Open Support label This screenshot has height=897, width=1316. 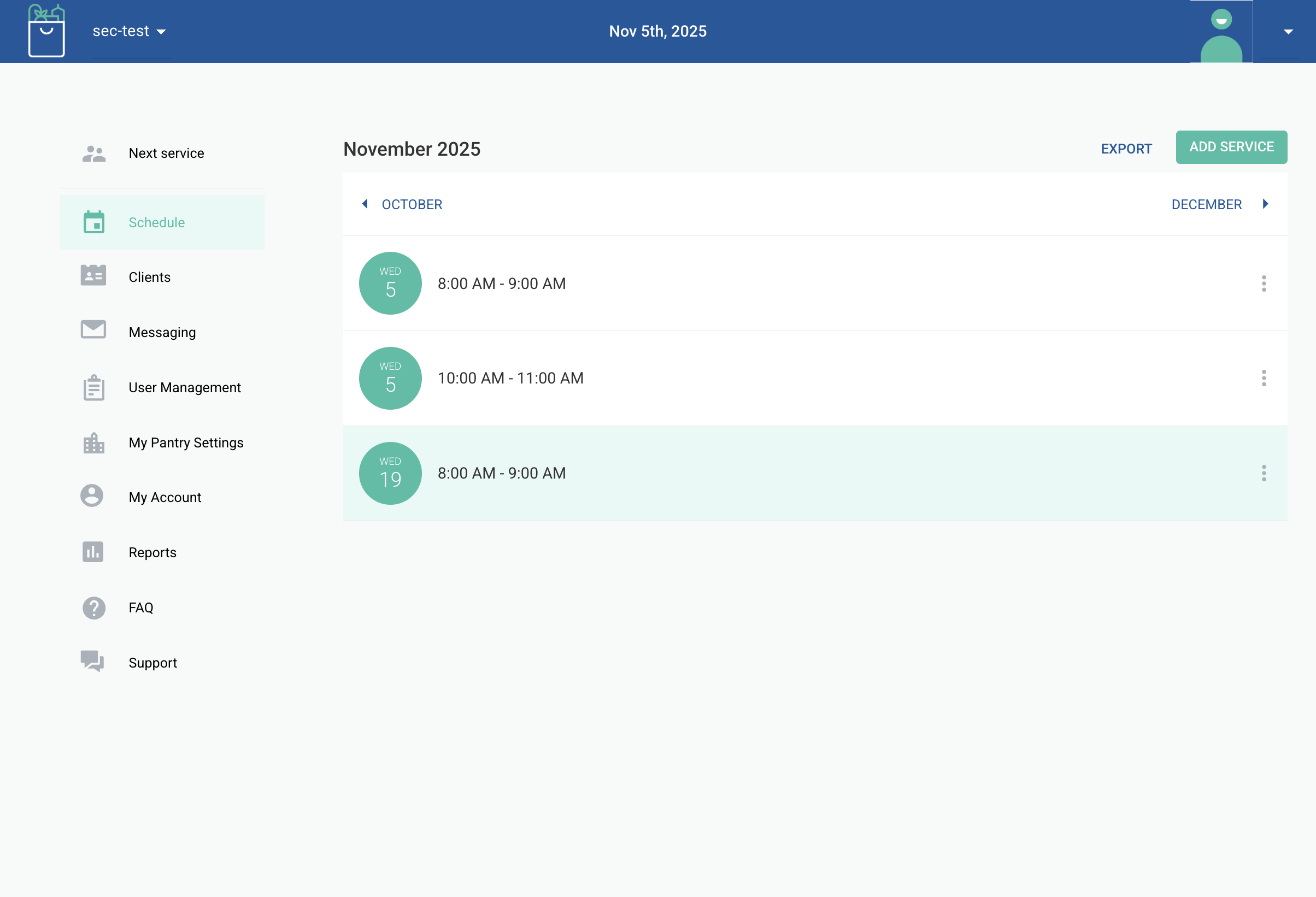pos(152,663)
